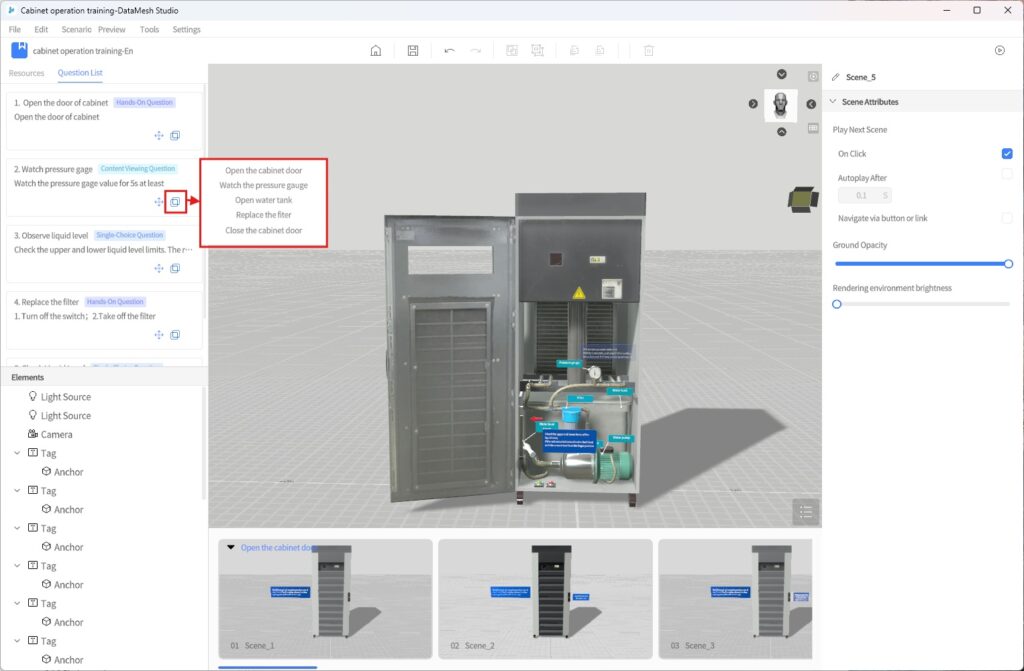This screenshot has height=671, width=1024.
Task: Click the Undo arrow in the toolbar
Action: (x=449, y=51)
